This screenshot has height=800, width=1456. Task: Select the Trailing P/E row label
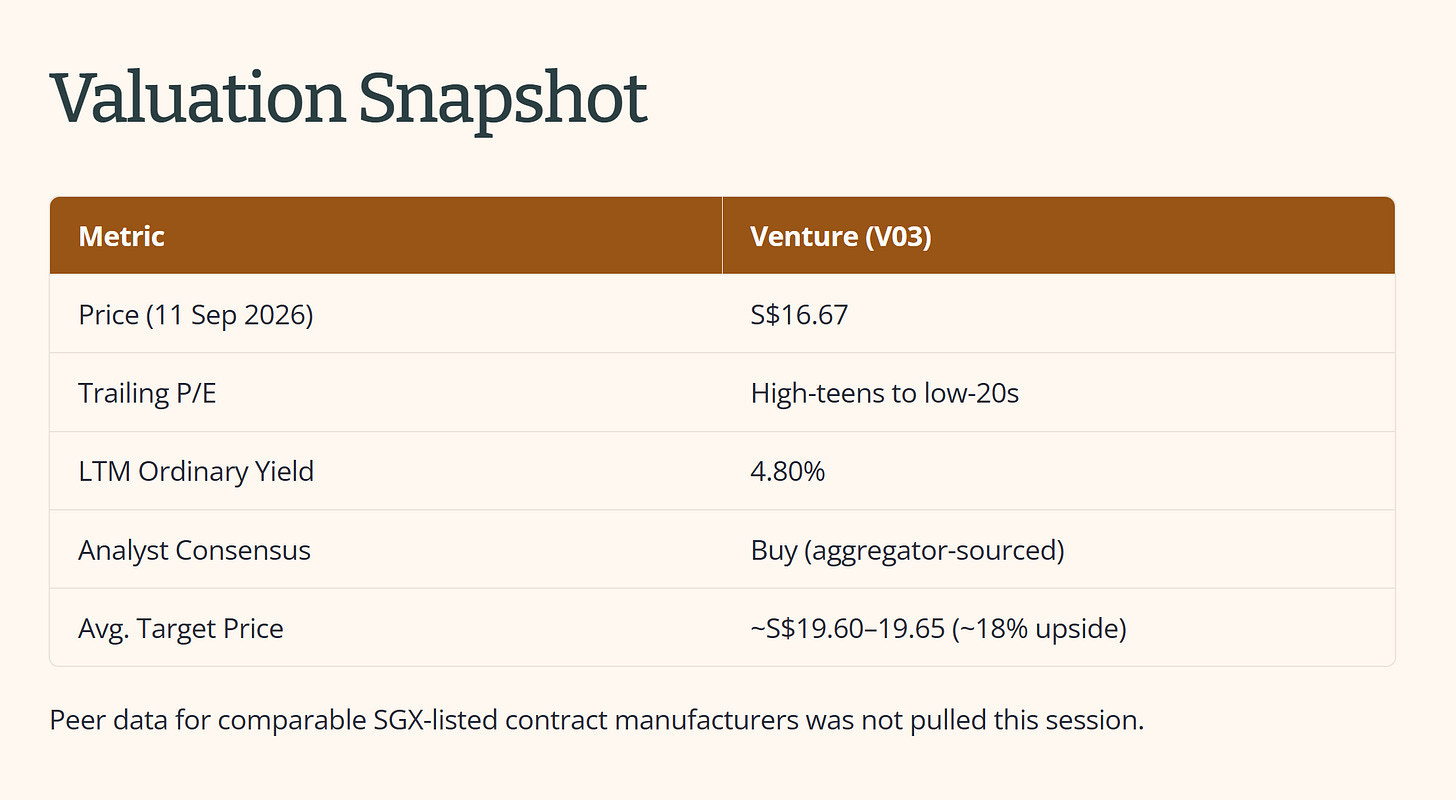147,394
